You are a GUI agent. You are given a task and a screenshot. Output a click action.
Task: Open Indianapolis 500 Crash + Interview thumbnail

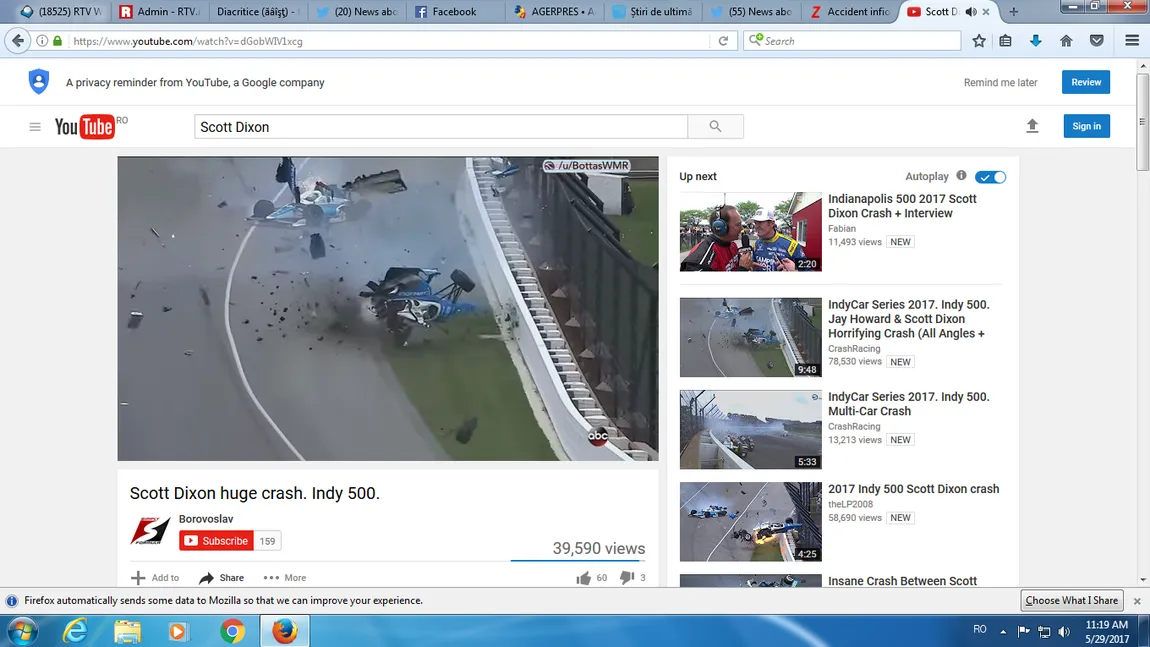(750, 232)
